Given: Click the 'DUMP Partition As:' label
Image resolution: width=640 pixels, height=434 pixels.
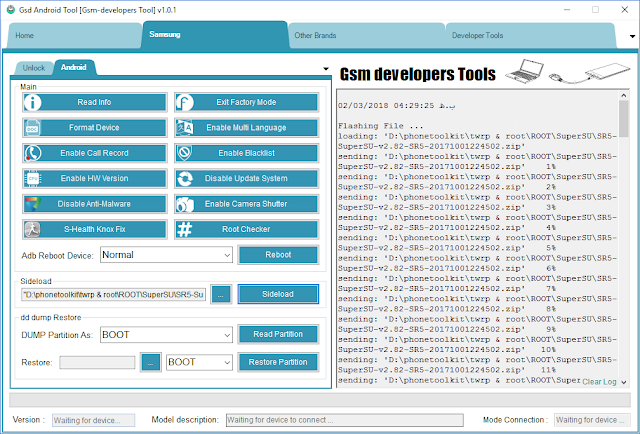Looking at the screenshot, I should click(x=57, y=335).
